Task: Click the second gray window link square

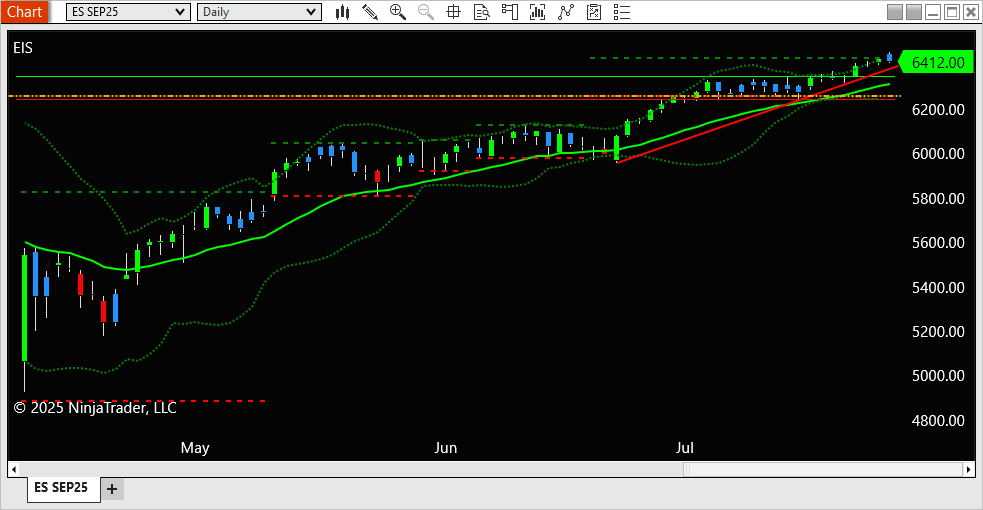Action: tap(914, 12)
